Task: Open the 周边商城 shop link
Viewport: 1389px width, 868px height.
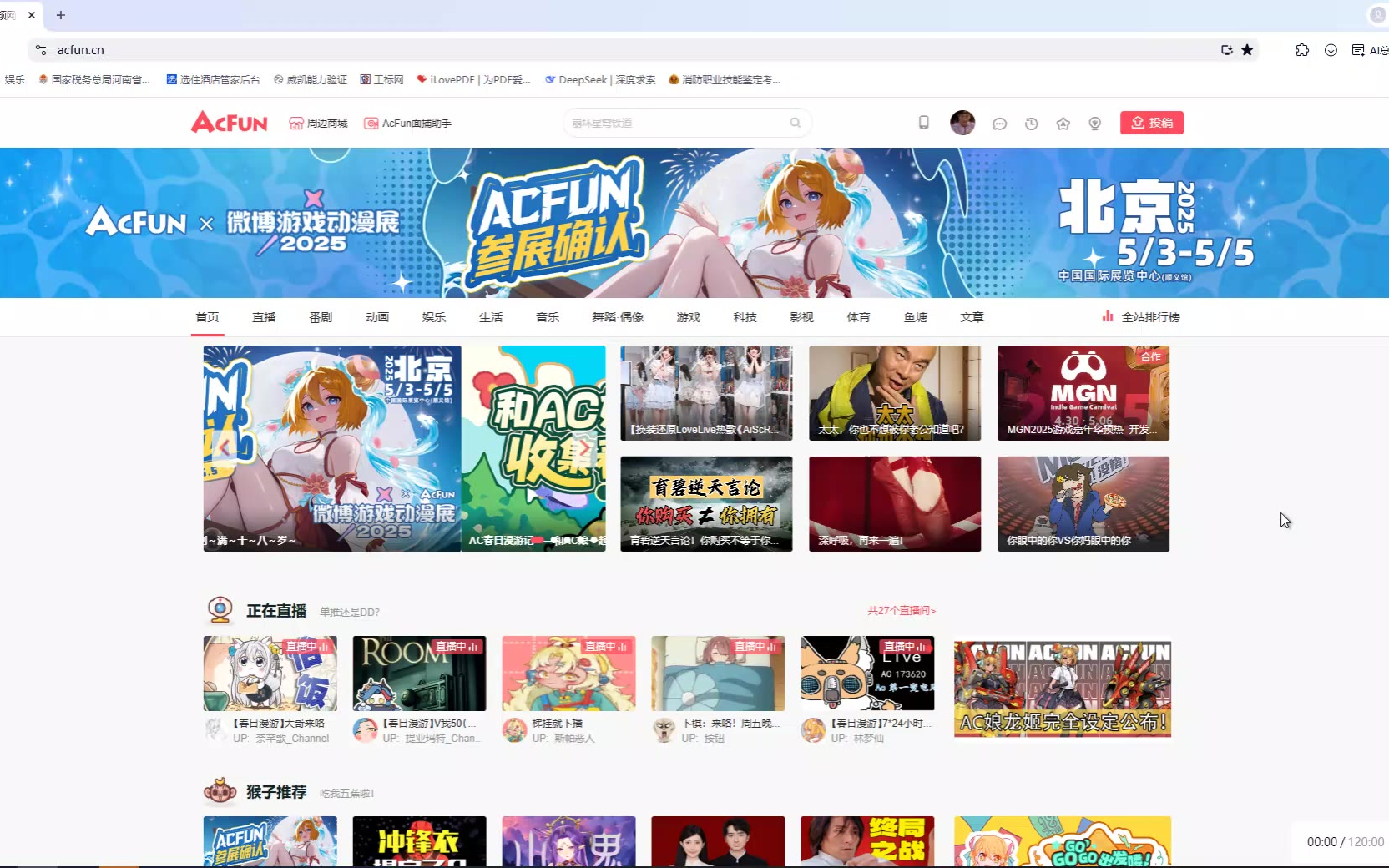Action: [318, 123]
